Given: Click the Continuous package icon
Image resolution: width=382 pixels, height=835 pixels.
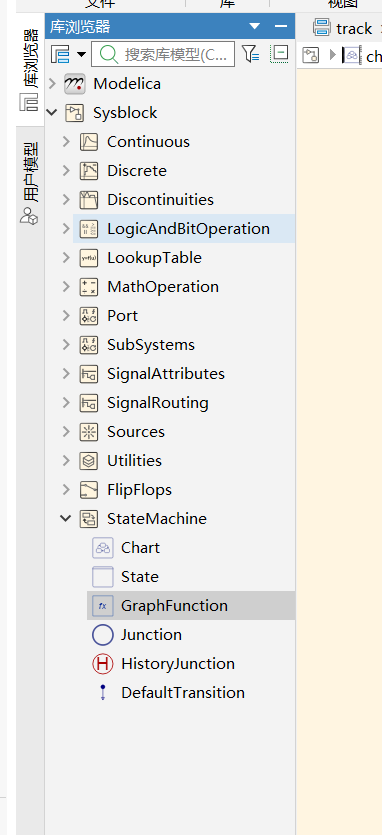Looking at the screenshot, I should tap(89, 142).
